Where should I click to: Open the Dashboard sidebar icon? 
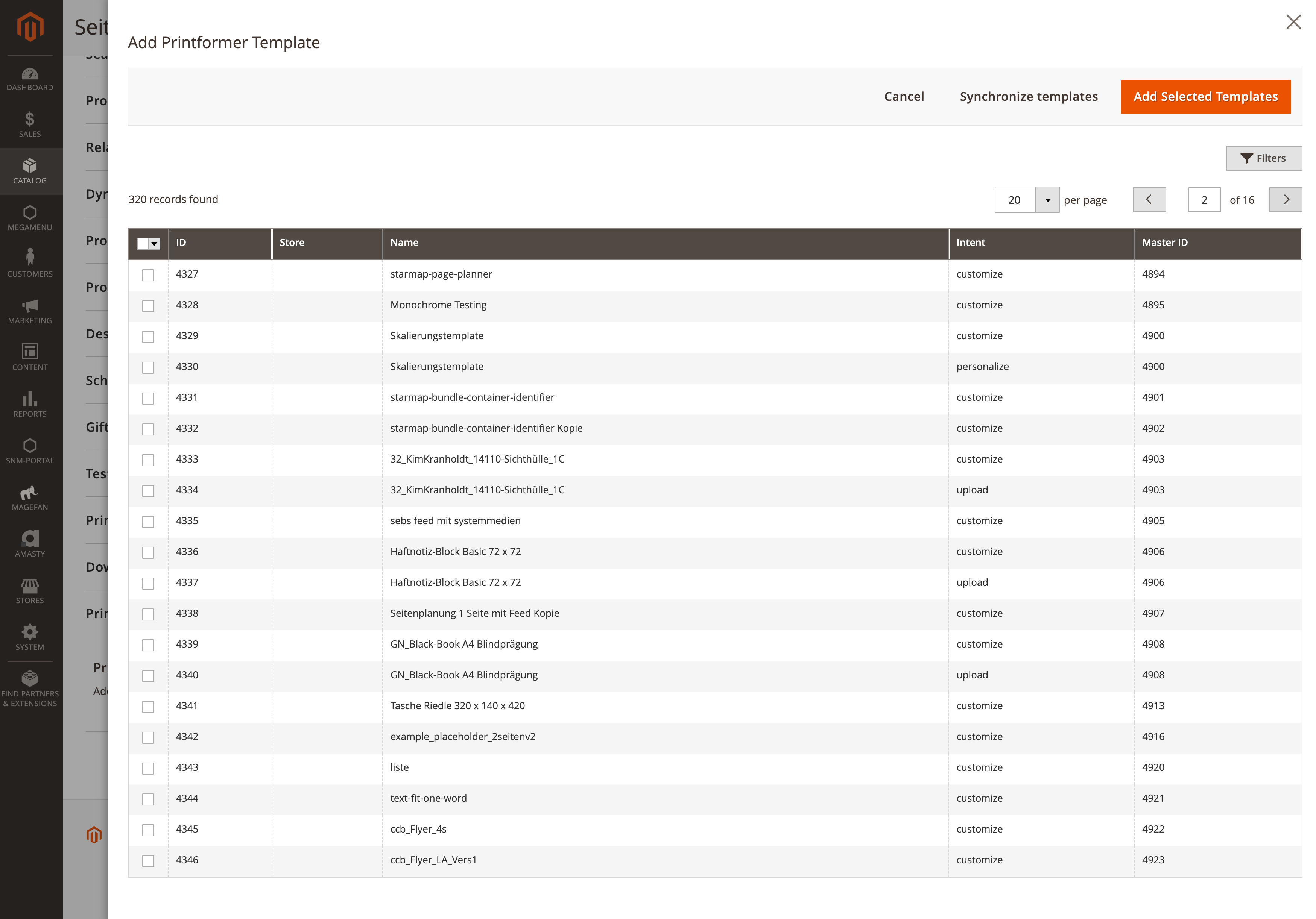pos(30,74)
